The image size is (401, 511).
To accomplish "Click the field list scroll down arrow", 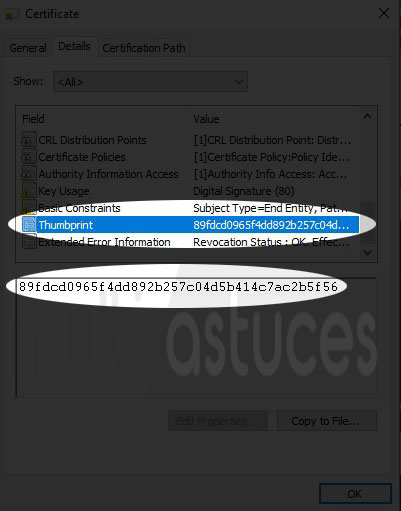I will click(x=367, y=253).
